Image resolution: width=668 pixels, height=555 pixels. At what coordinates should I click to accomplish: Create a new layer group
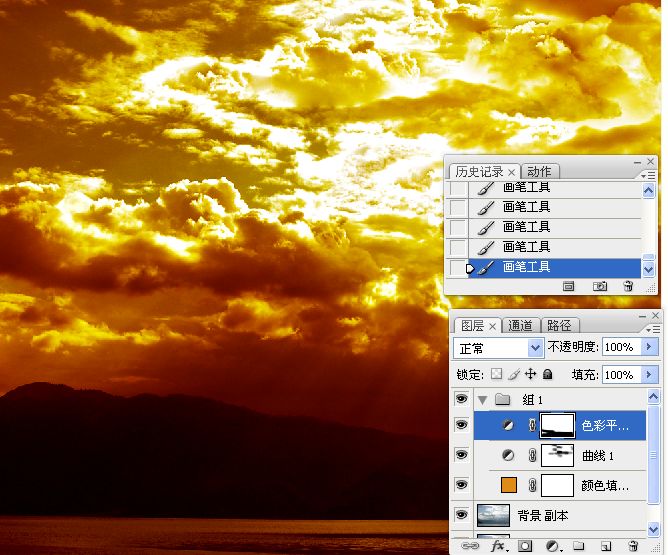click(x=579, y=546)
